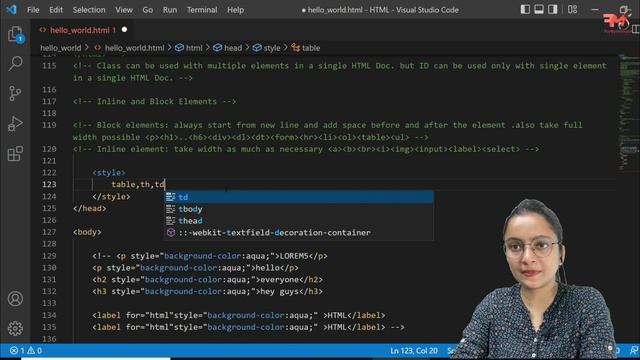This screenshot has height=360, width=640.
Task: Click the VS Code logo icon
Action: [x=11, y=9]
